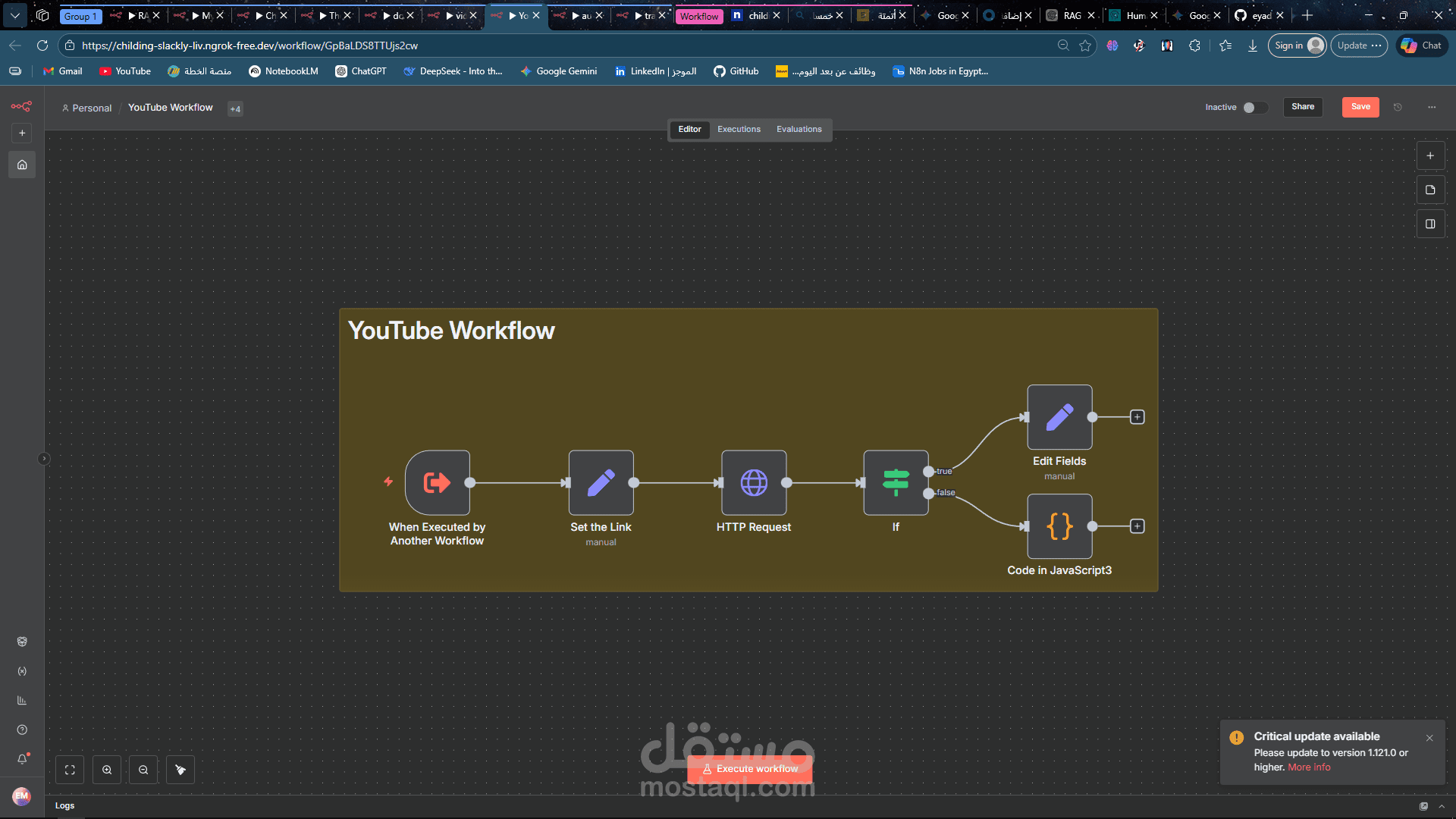Viewport: 1456px width, 819px height.
Task: Toggle the workflow Inactive switch
Action: (1254, 108)
